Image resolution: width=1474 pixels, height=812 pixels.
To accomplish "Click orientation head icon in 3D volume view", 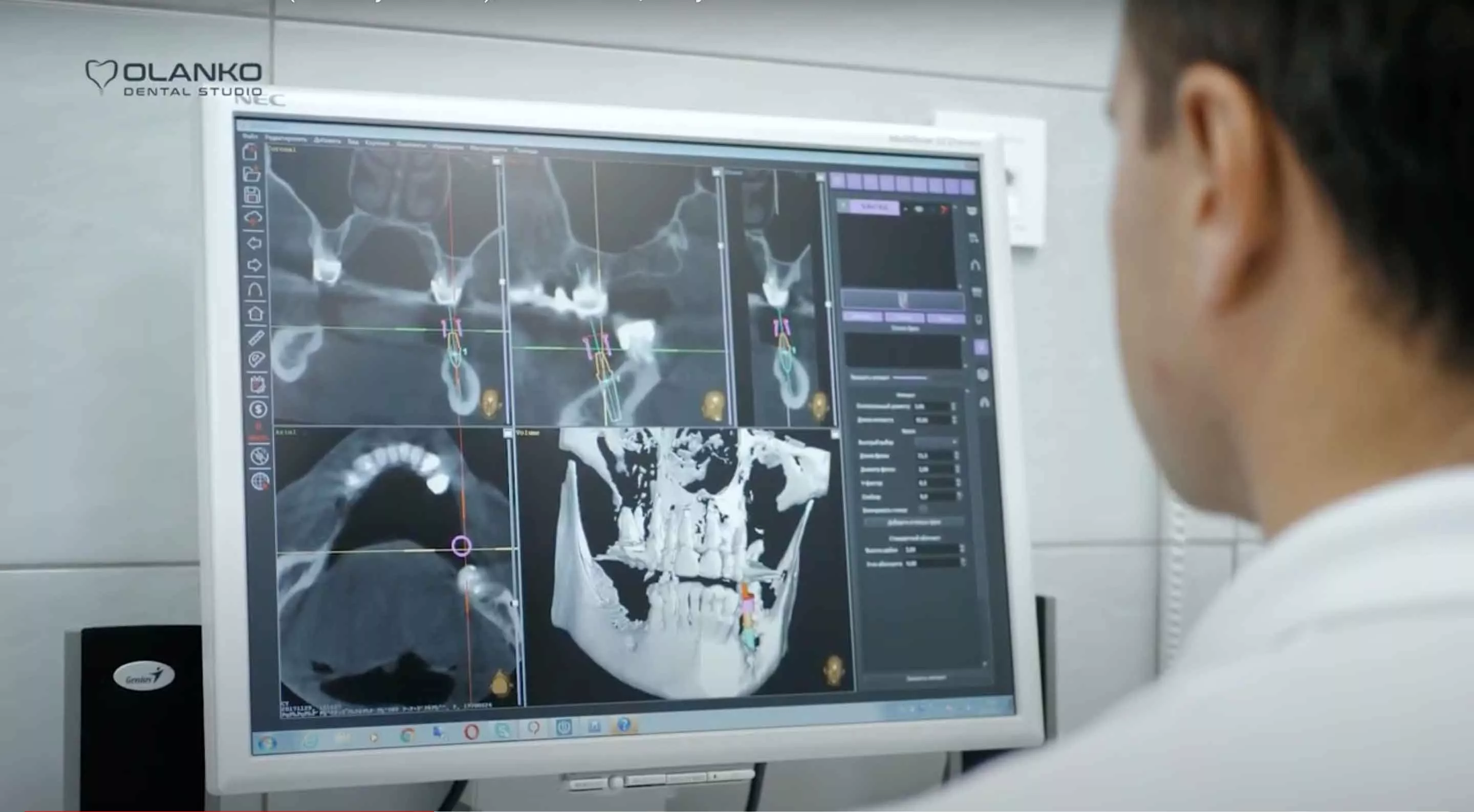I will click(x=834, y=670).
